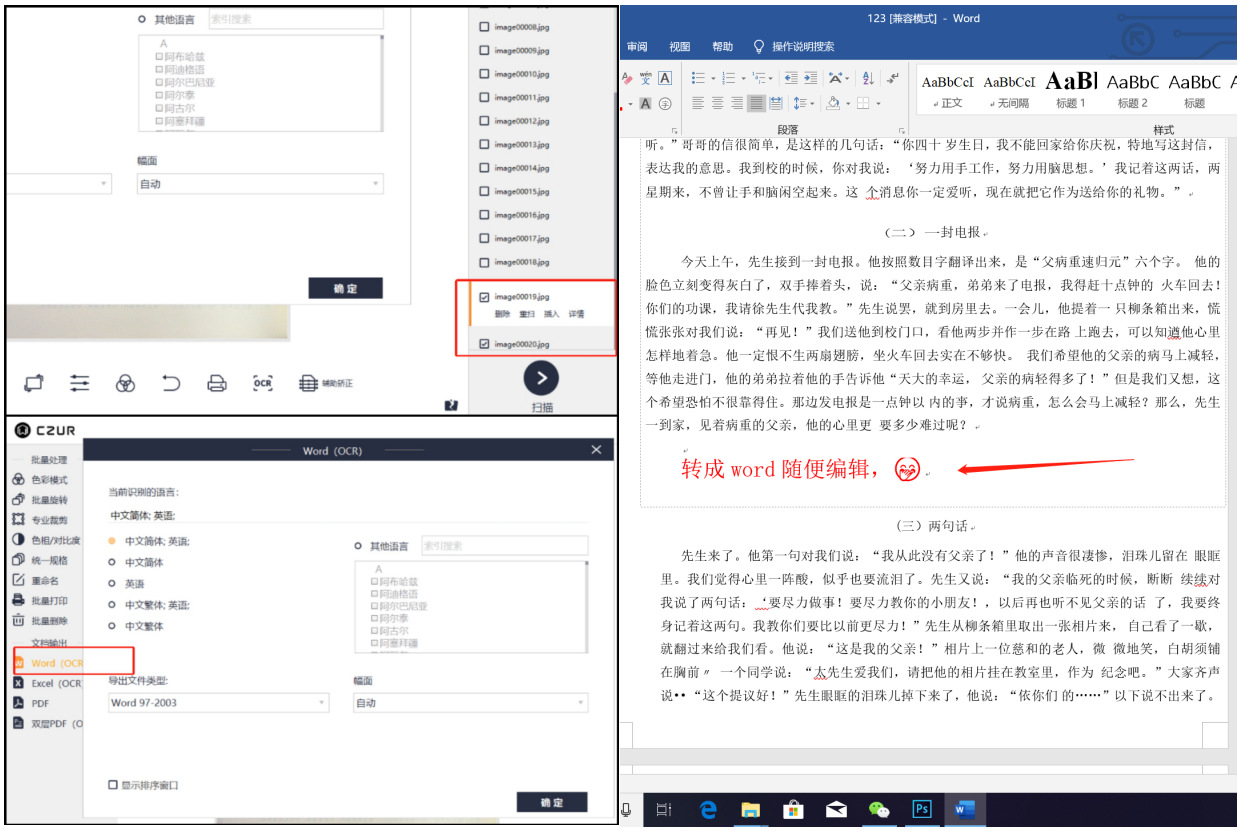Apply the 无间隔 style in Word
1243x832 pixels.
(1009, 90)
